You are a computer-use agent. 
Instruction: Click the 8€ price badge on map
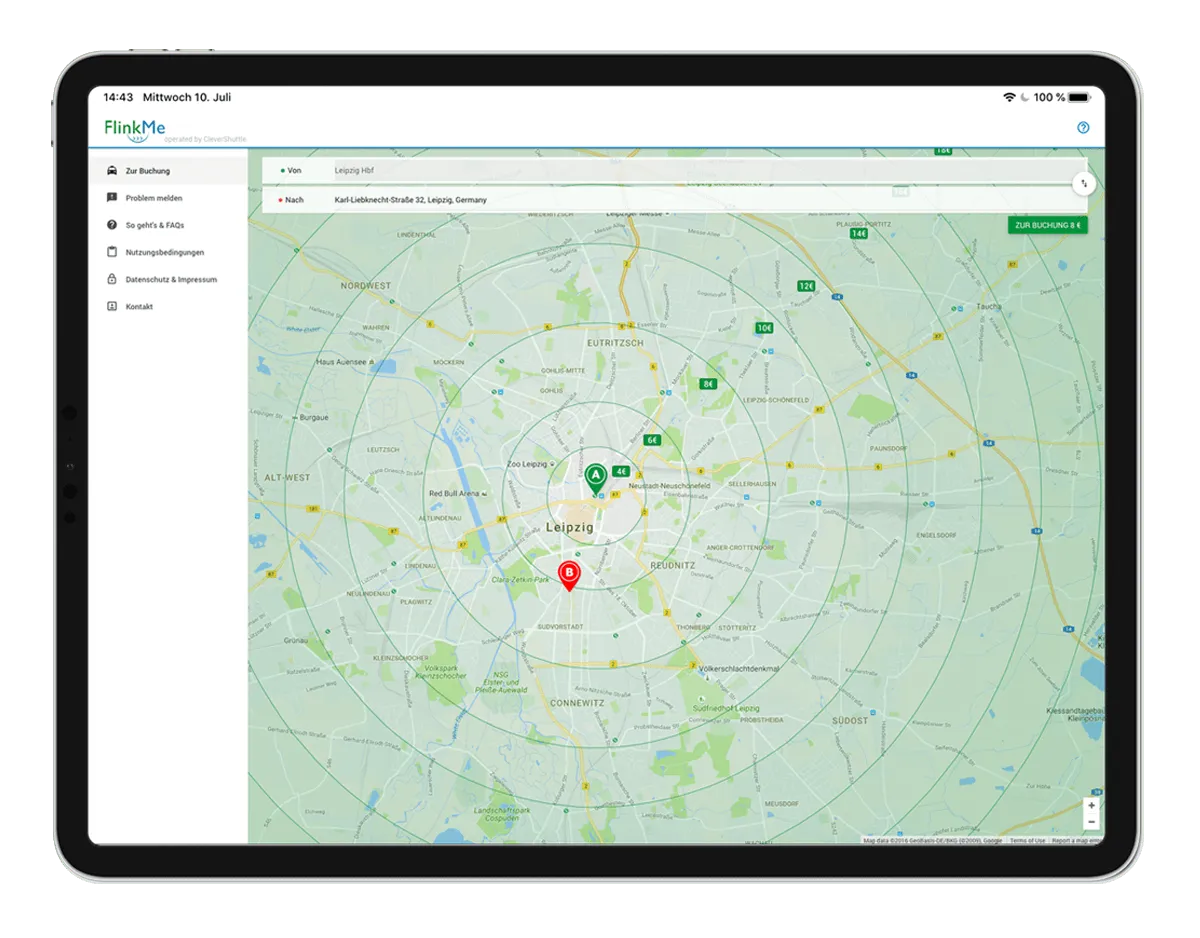pyautogui.click(x=708, y=384)
